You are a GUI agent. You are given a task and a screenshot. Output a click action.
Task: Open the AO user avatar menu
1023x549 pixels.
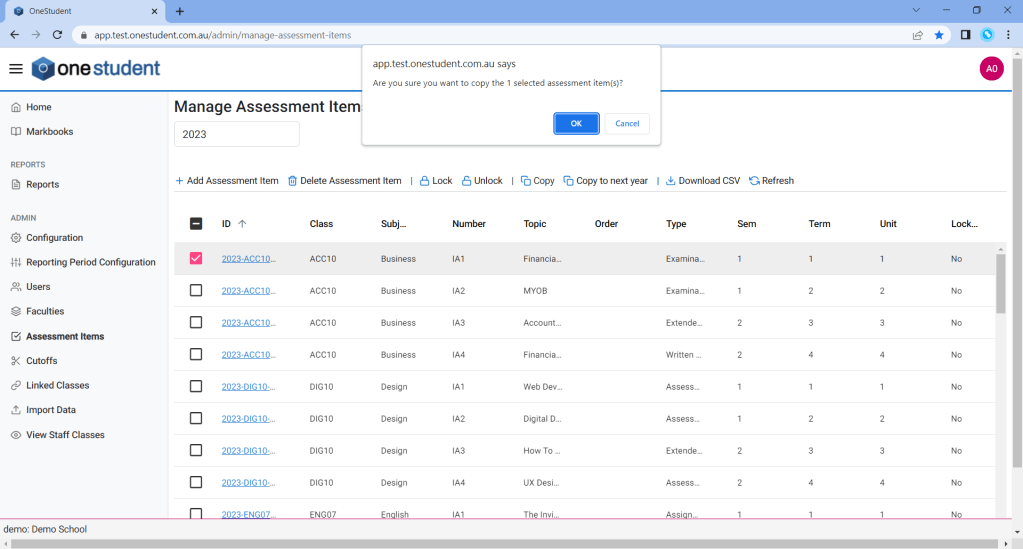tap(991, 69)
